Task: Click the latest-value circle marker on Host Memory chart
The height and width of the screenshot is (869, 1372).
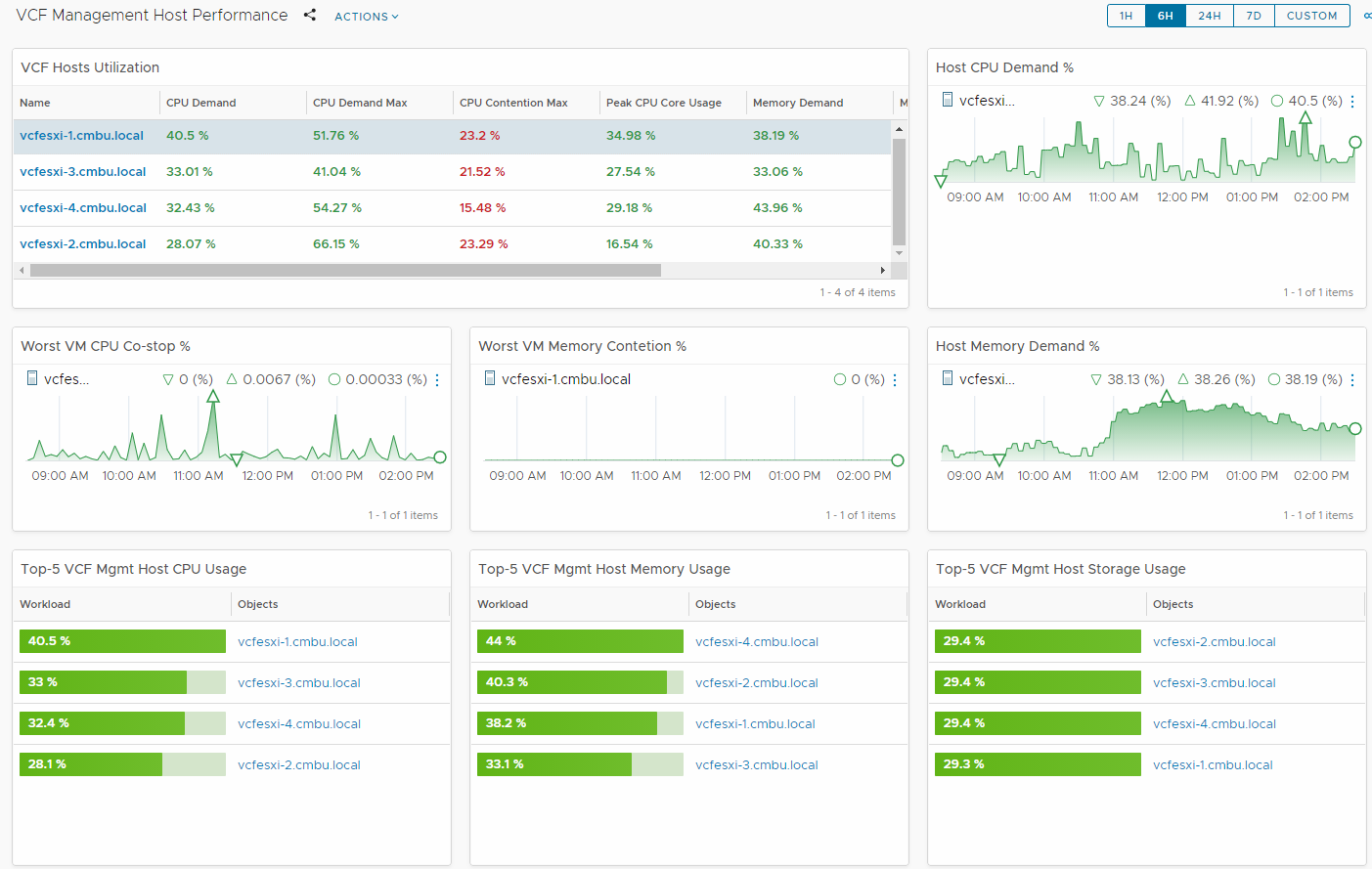Action: [1355, 429]
